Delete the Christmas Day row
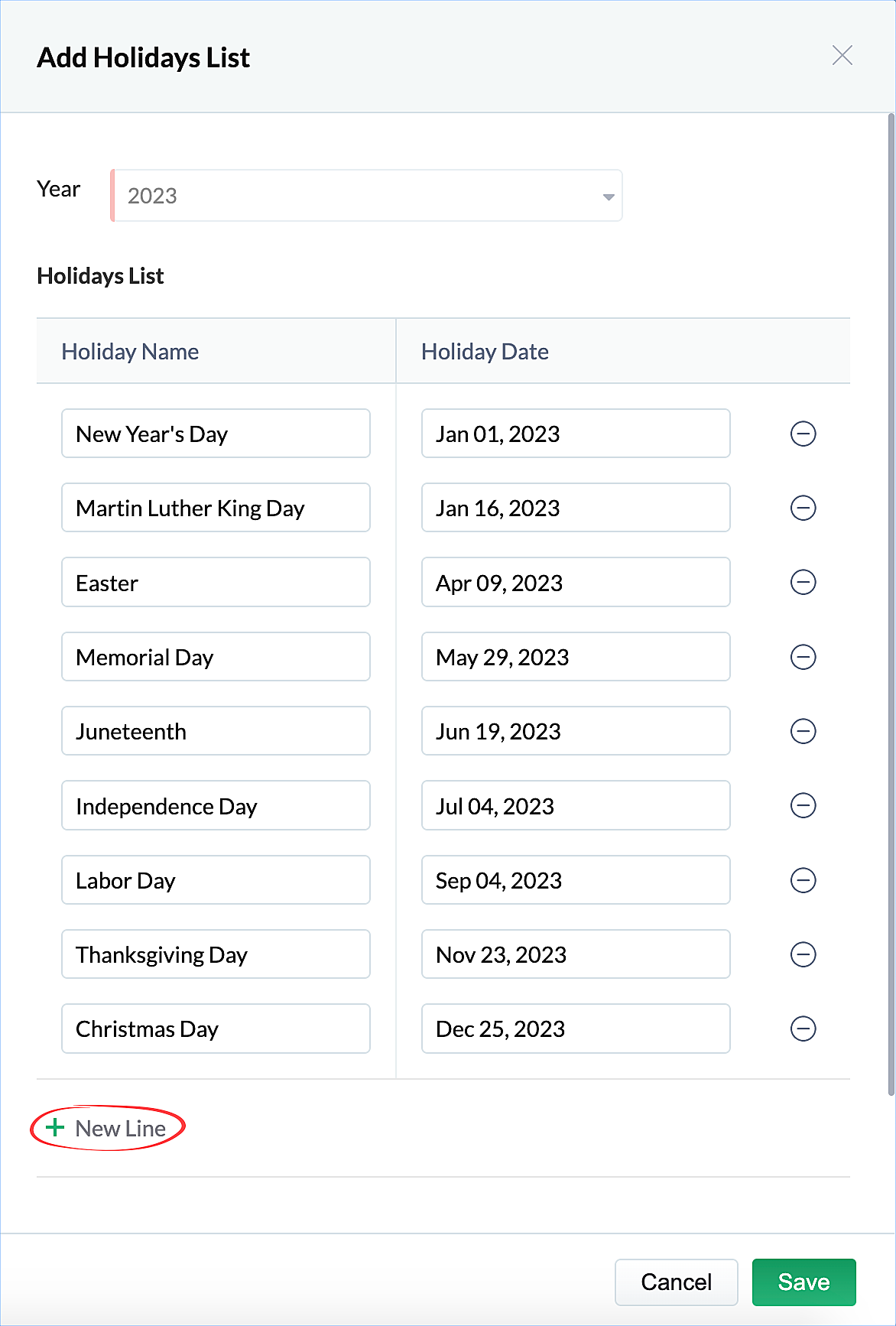896x1326 pixels. tap(803, 1029)
